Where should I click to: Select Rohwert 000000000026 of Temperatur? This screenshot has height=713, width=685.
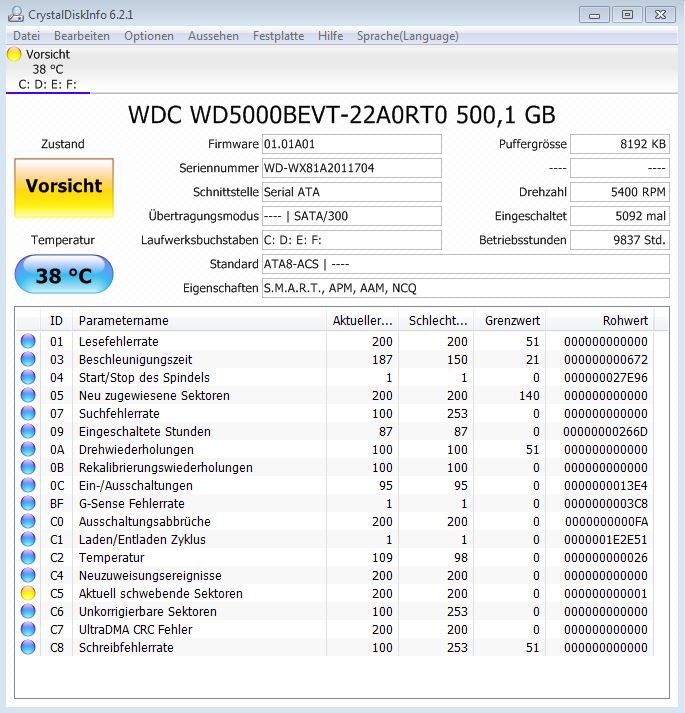click(x=606, y=557)
